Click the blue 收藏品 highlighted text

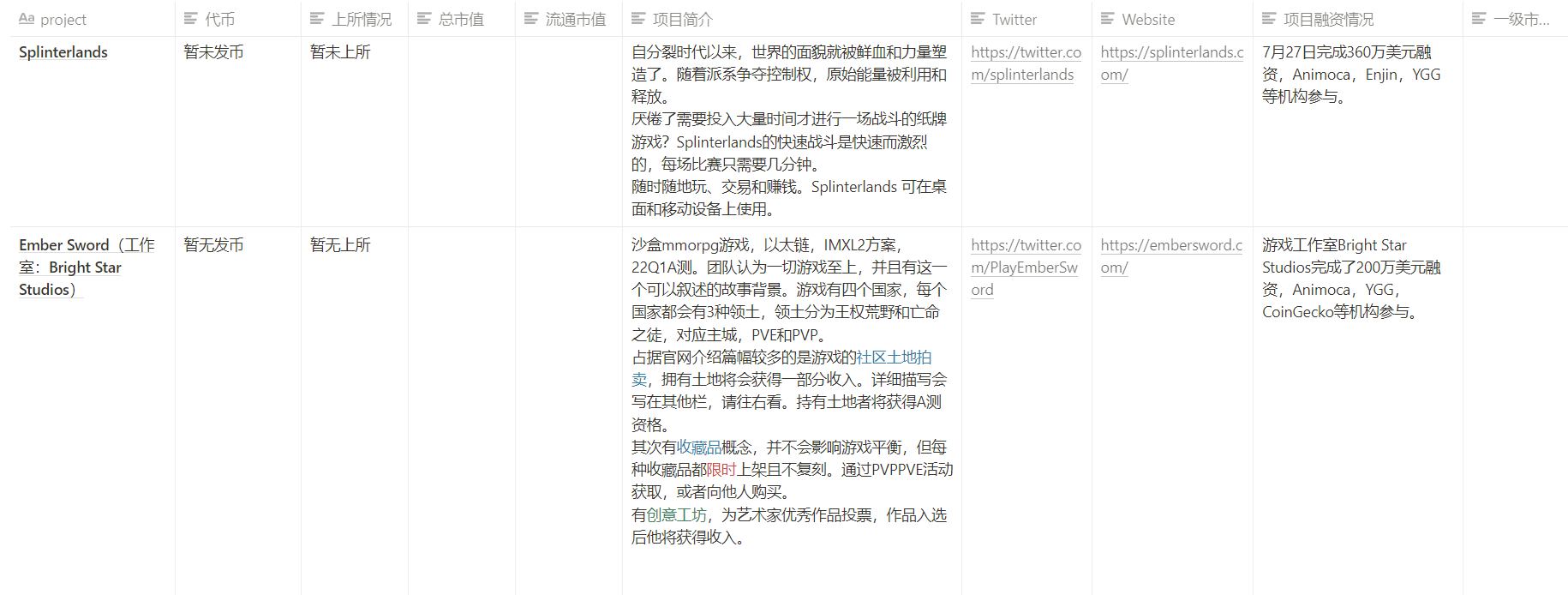(x=699, y=448)
